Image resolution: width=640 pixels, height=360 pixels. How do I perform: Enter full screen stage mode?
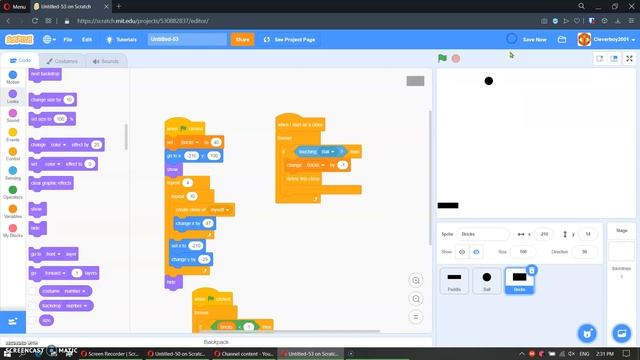point(629,59)
